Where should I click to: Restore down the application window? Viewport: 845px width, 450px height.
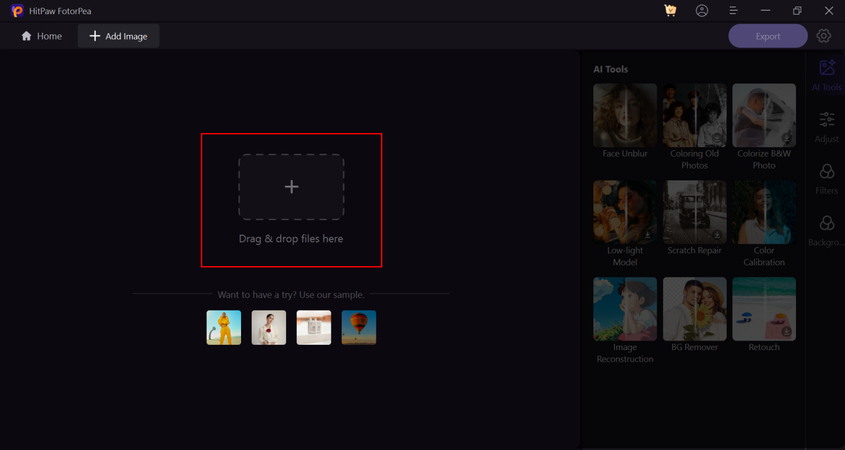[797, 11]
